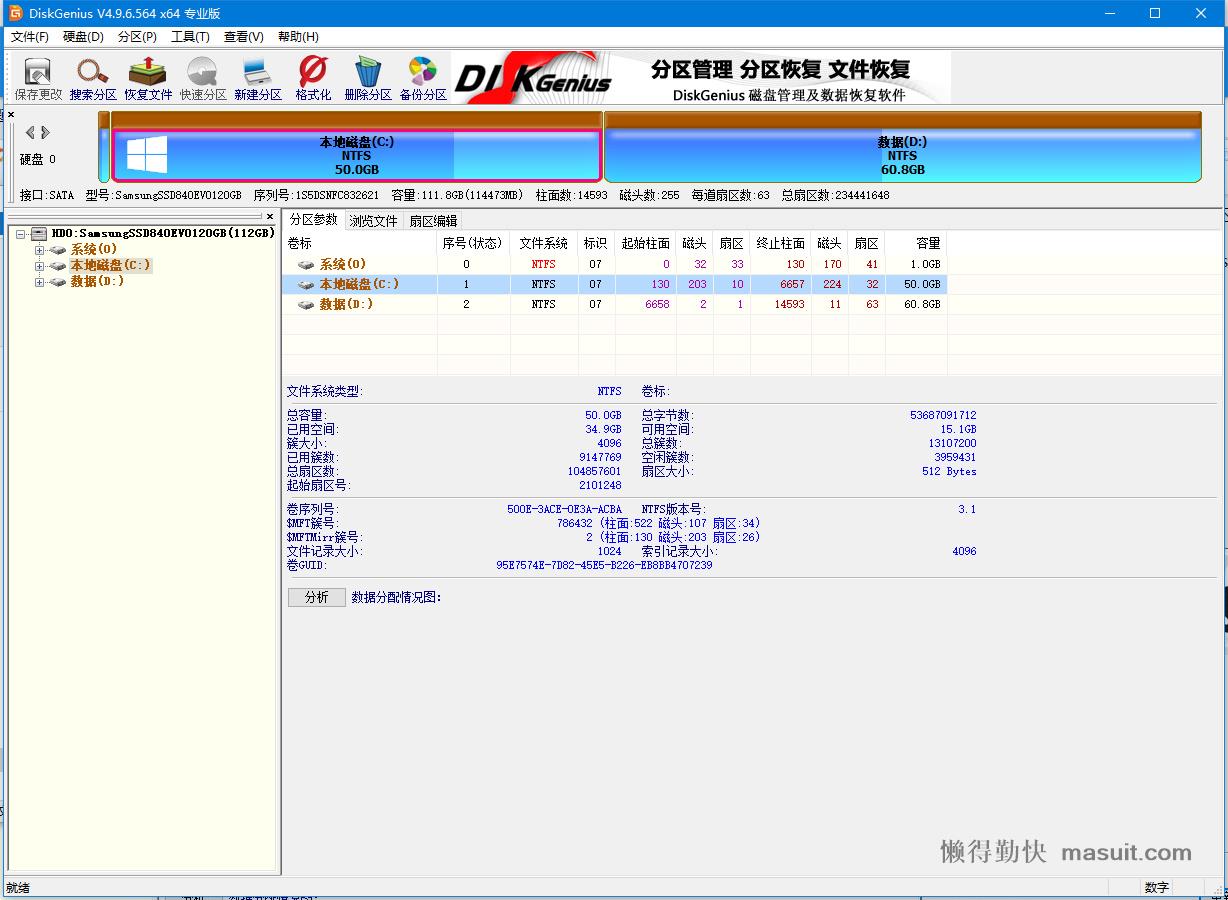Click the 保存更改 (Save Changes) toolbar icon
The image size is (1228, 900).
tap(38, 79)
